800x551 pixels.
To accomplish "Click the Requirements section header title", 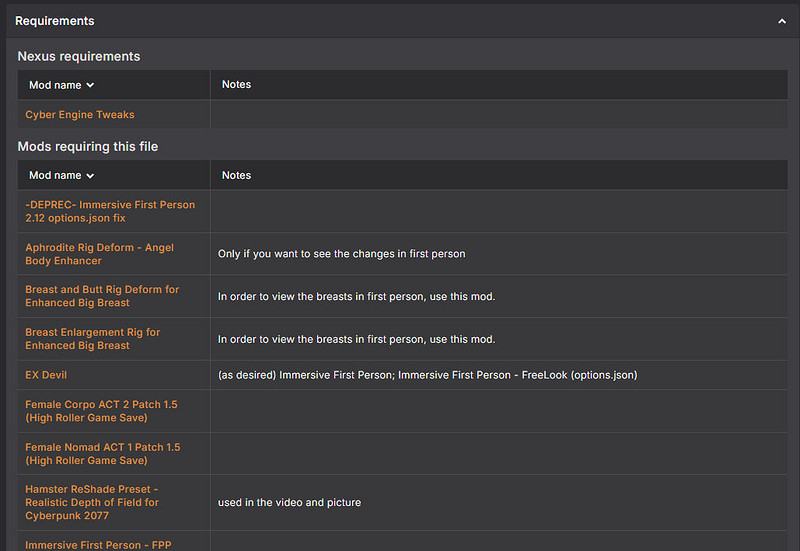I will click(55, 21).
